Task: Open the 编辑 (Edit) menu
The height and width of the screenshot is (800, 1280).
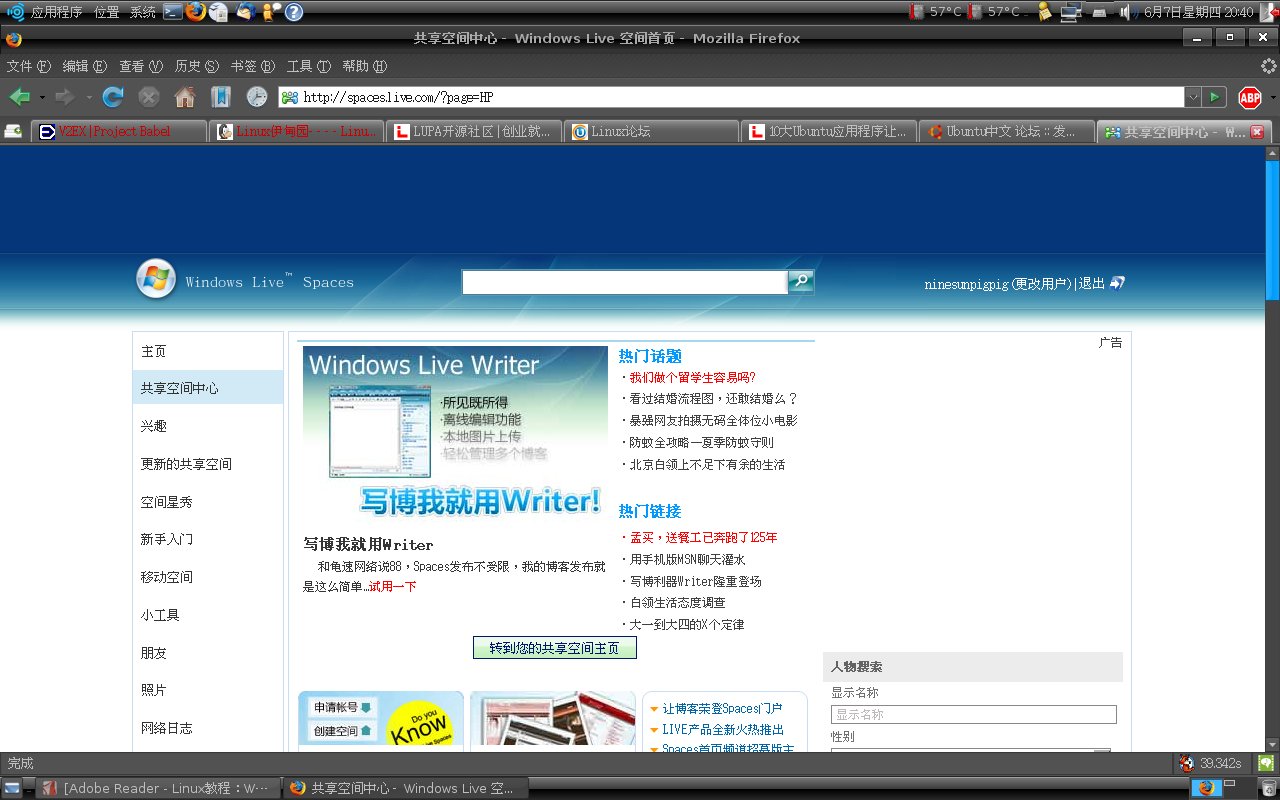Action: click(x=84, y=66)
